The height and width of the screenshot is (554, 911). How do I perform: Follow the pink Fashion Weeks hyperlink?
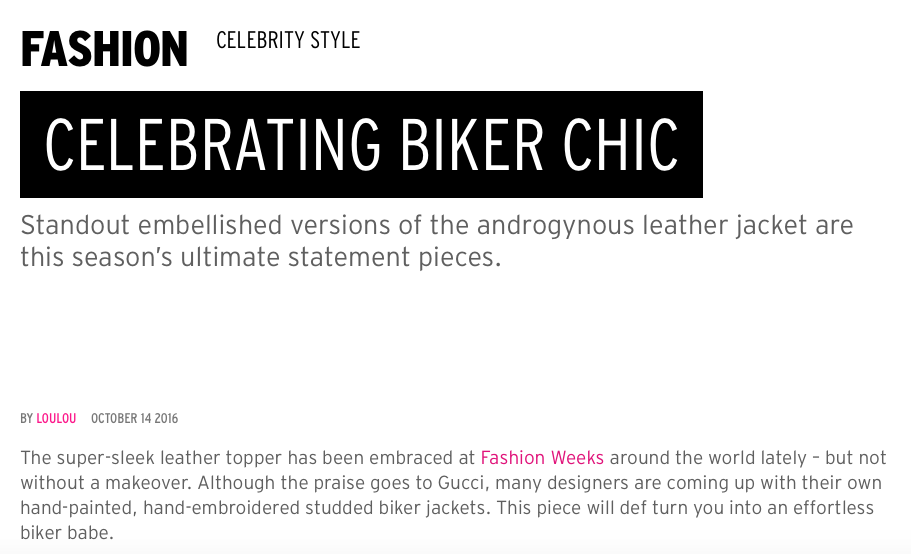pyautogui.click(x=542, y=458)
